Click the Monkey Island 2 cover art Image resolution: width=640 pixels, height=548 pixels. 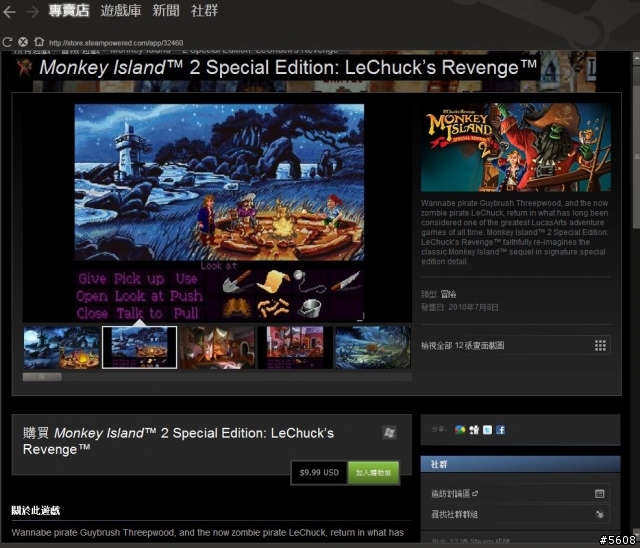516,147
